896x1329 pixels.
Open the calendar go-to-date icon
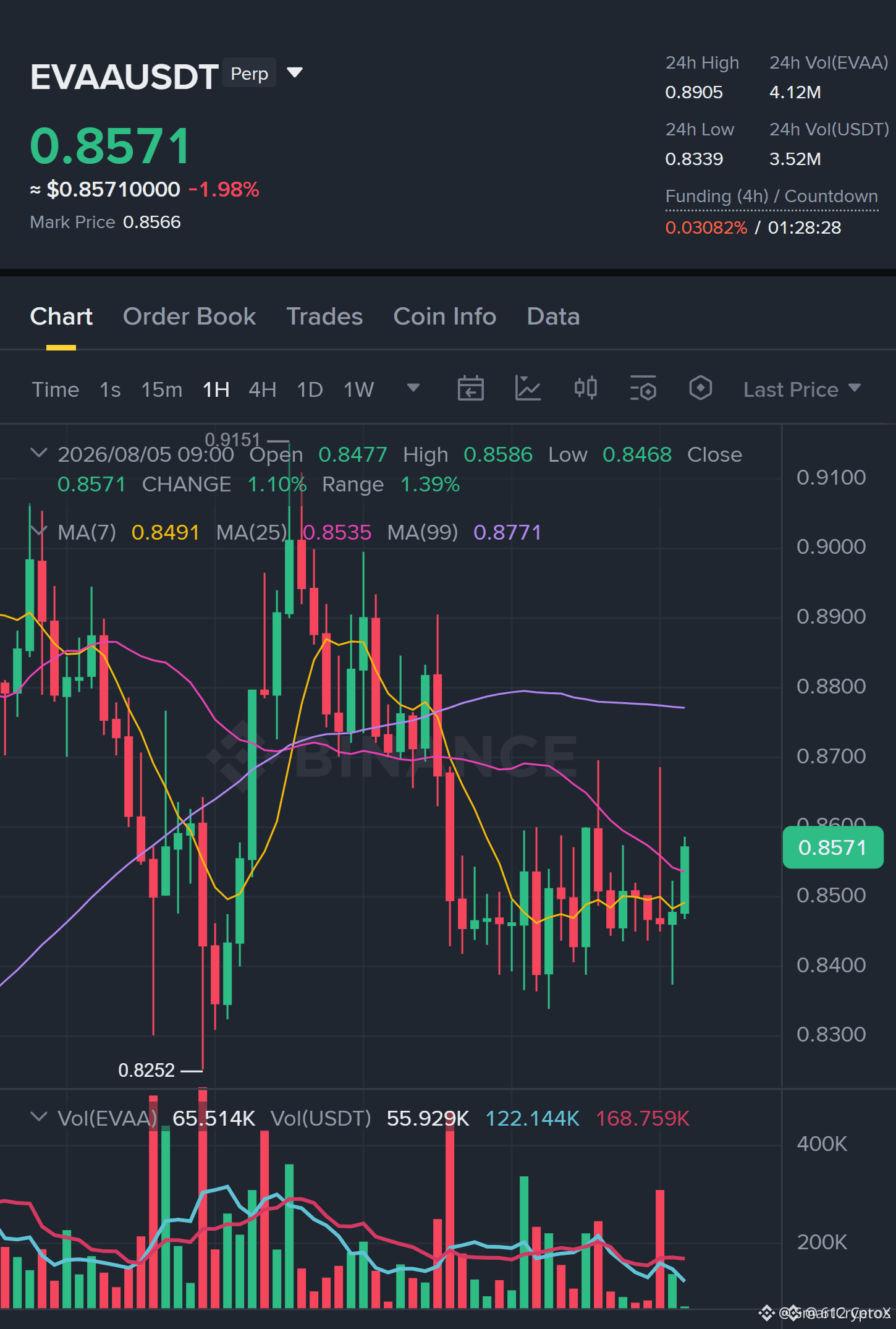click(x=470, y=389)
